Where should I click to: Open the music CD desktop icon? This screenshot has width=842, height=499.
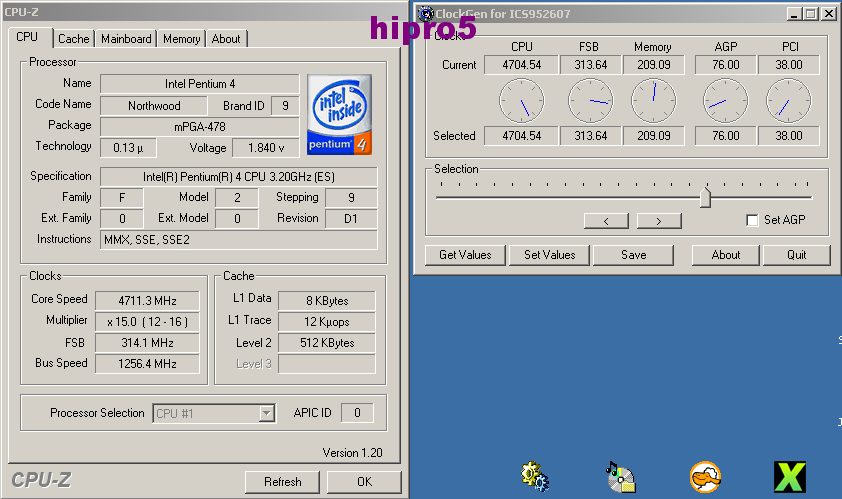point(620,477)
